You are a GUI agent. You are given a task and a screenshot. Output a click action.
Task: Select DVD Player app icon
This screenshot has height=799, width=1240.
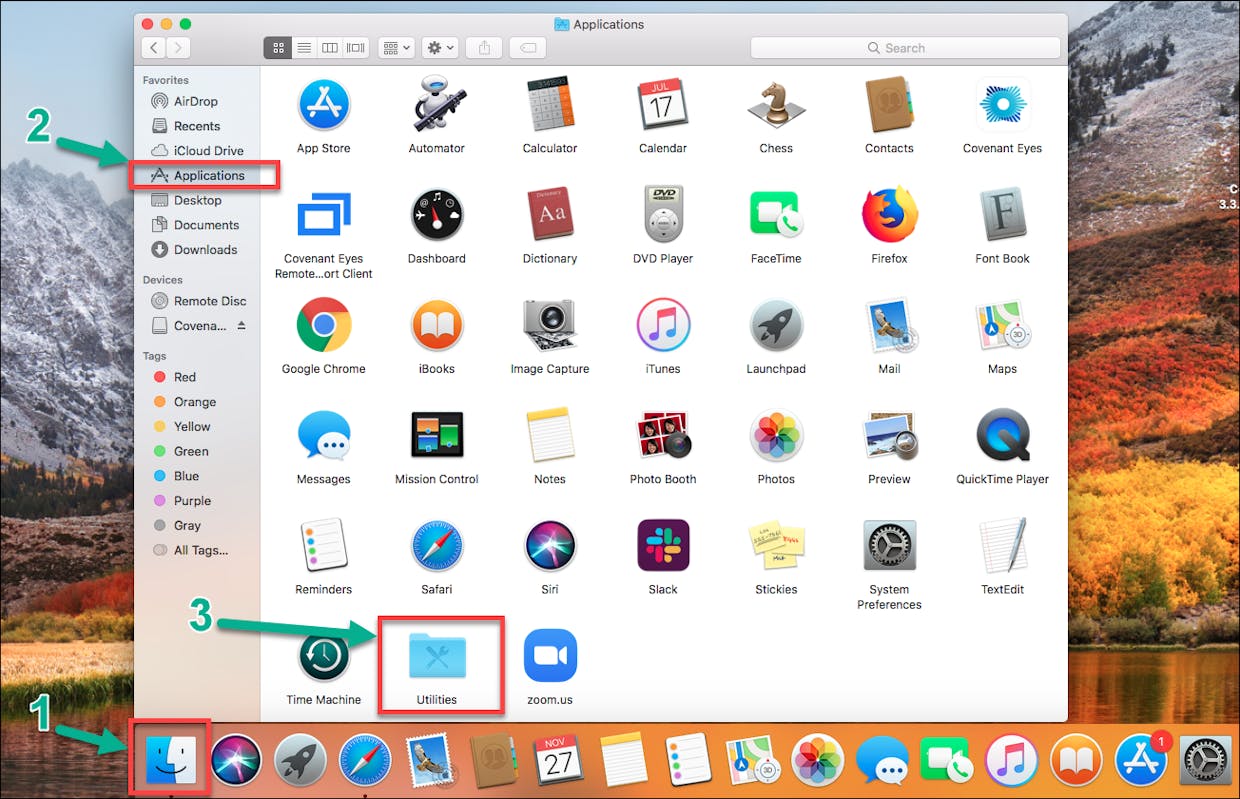(x=663, y=214)
